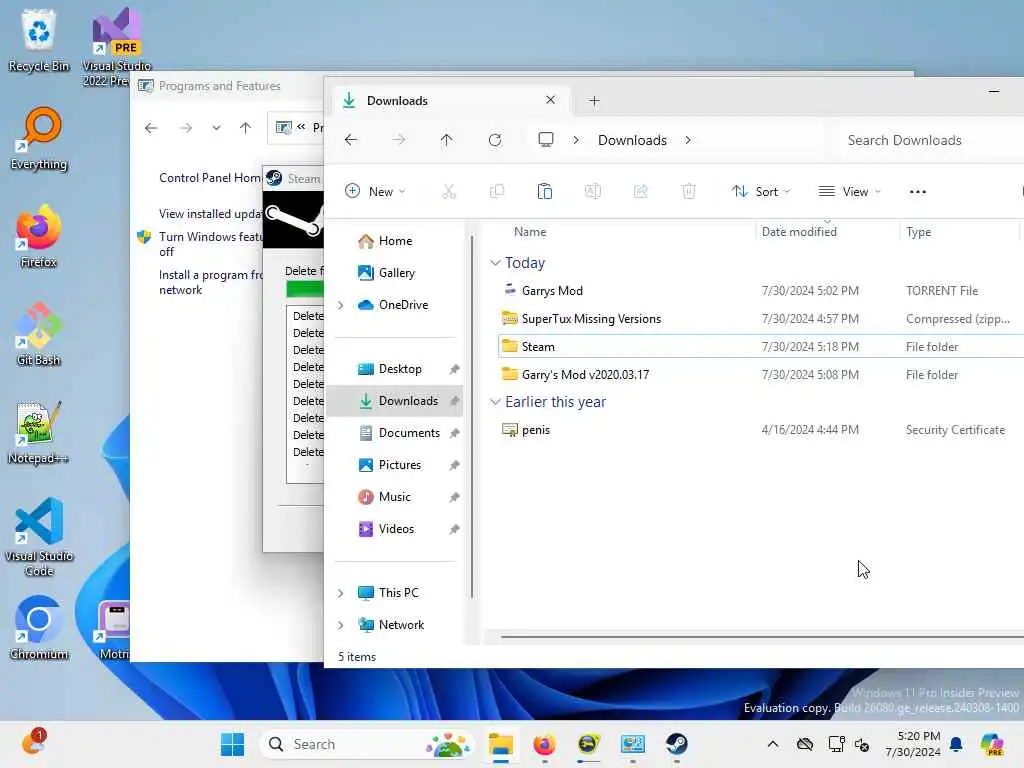
Task: Unpin Desktop from Quick access
Action: 454,369
